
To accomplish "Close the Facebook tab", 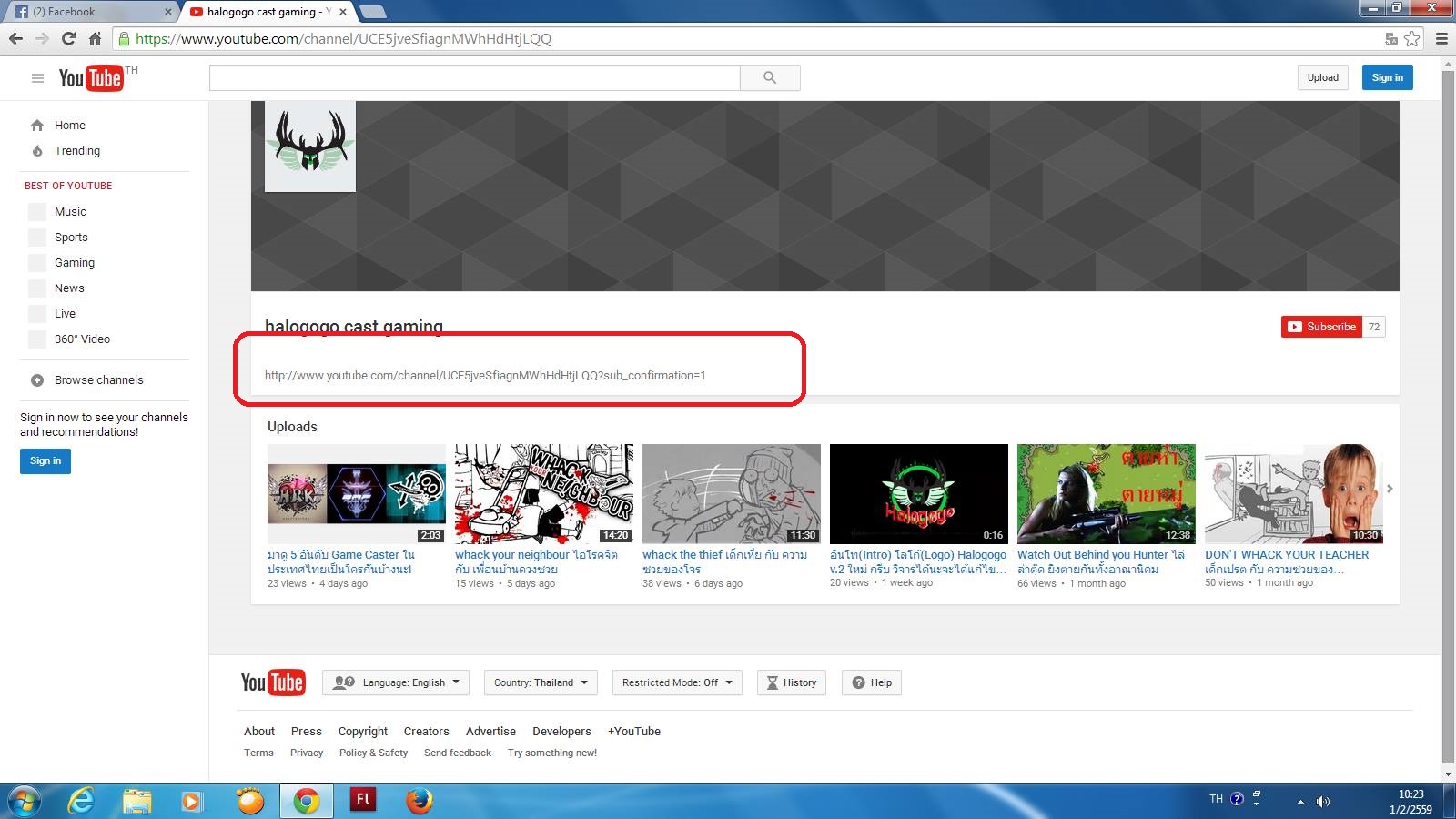I will 168,12.
